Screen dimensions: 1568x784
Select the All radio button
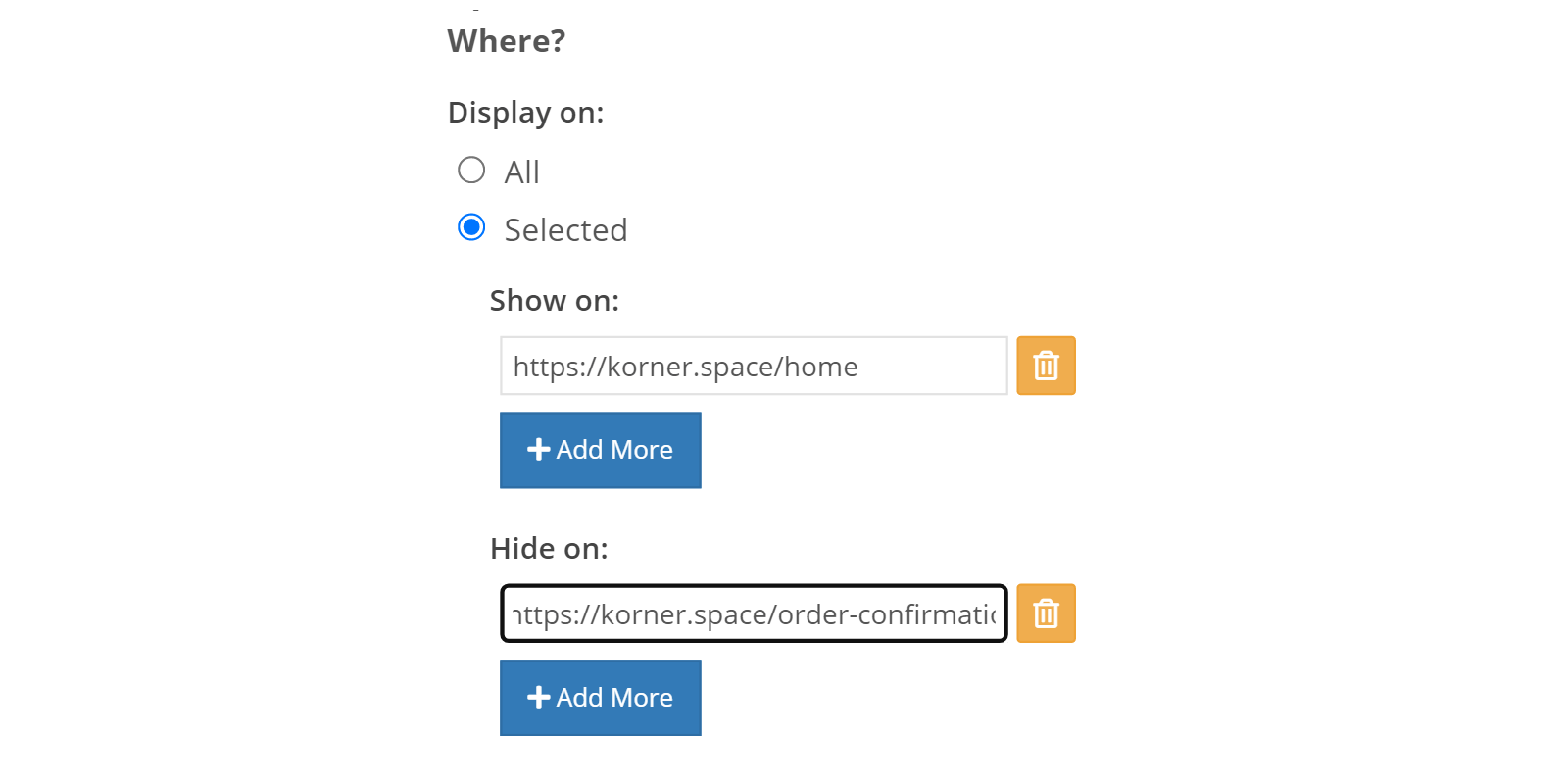[x=471, y=170]
